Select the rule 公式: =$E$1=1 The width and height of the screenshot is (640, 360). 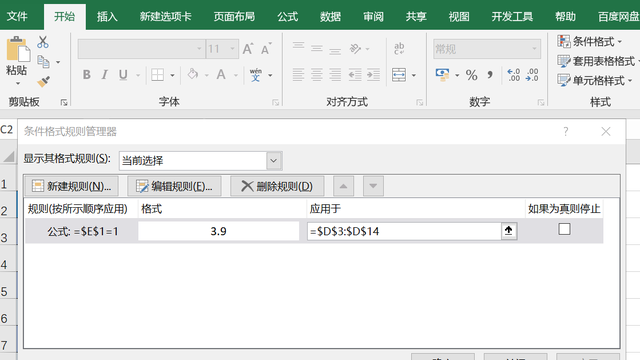tap(83, 231)
